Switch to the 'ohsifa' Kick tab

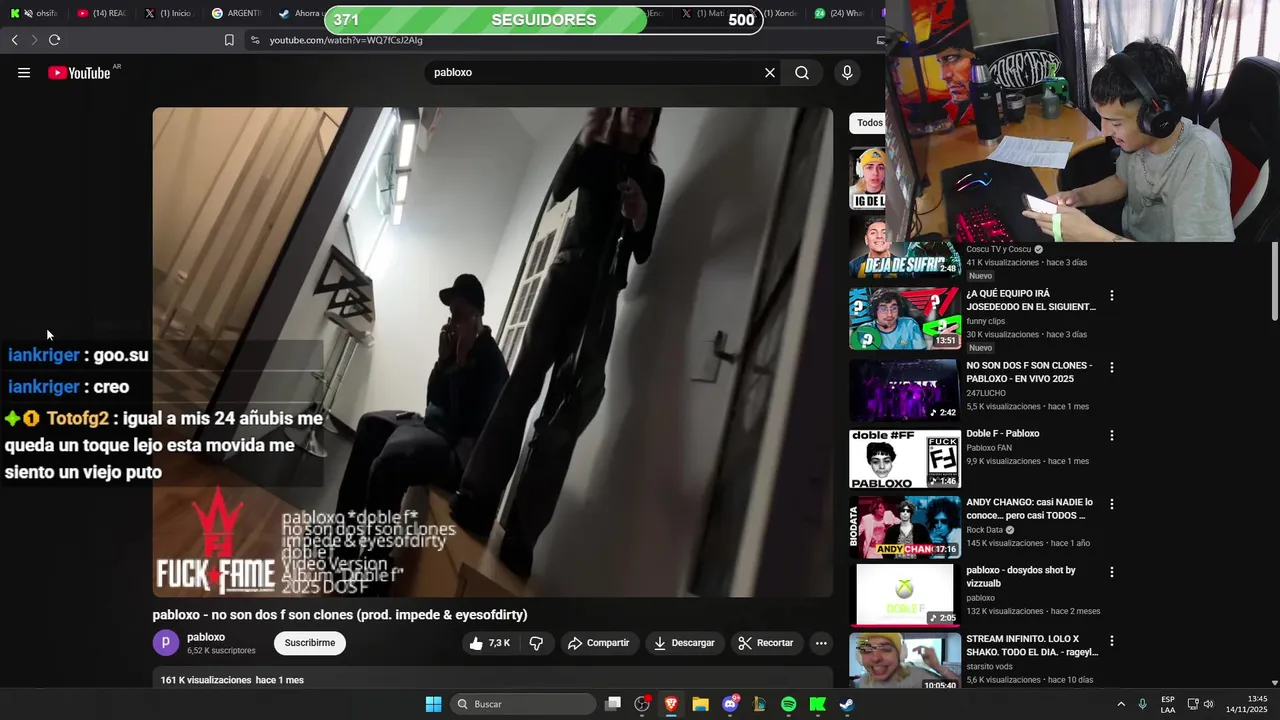click(x=34, y=13)
